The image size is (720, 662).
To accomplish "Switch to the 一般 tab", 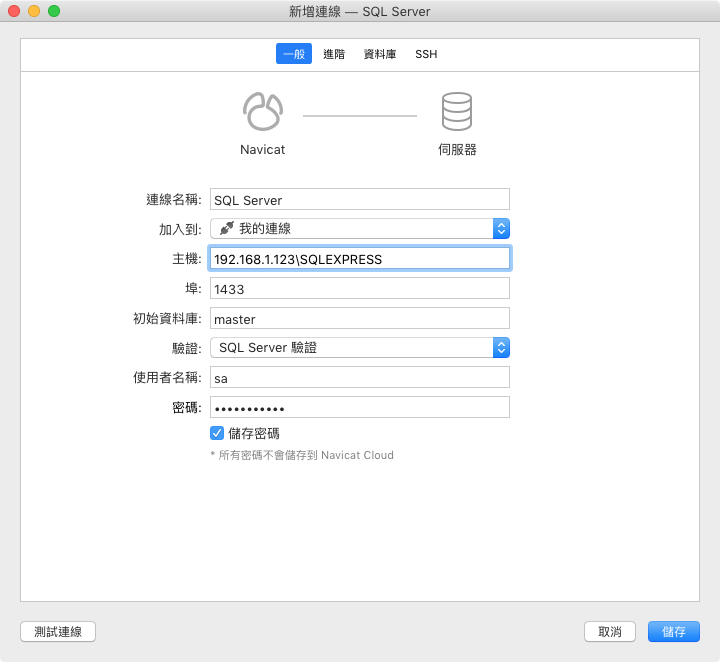I will (294, 54).
